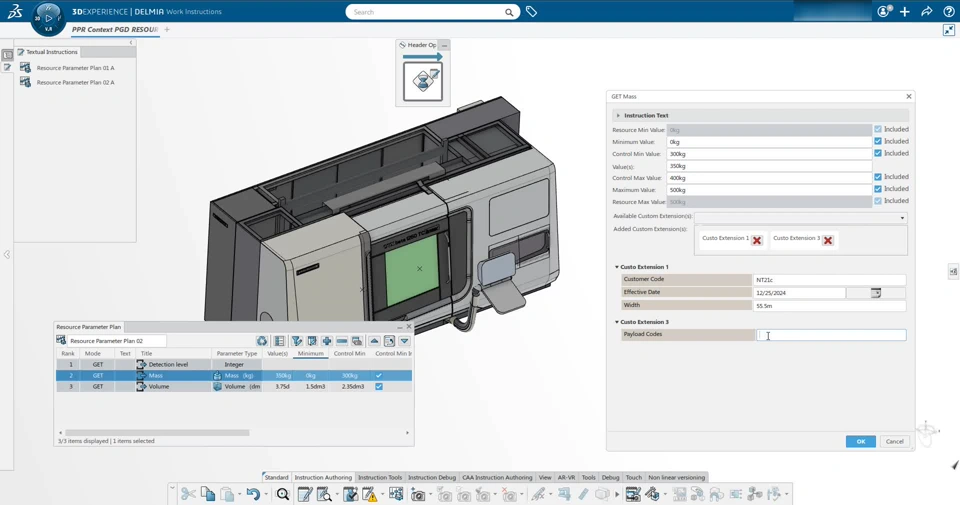Click the Width field showing 55.5m
Viewport: 960px width, 505px height.
pos(829,306)
